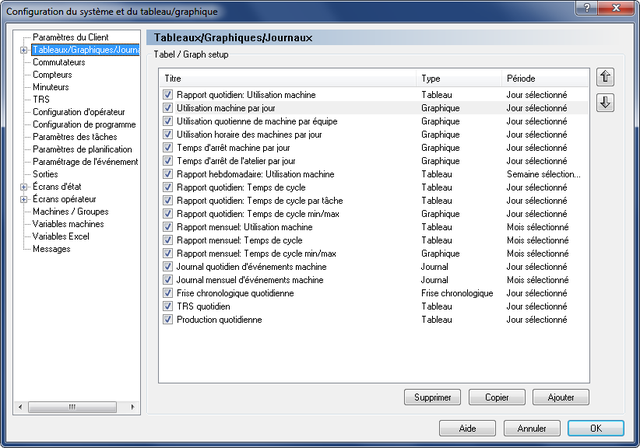Select 'Semaine sélection...' period cell
The width and height of the screenshot is (640, 448).
click(544, 174)
